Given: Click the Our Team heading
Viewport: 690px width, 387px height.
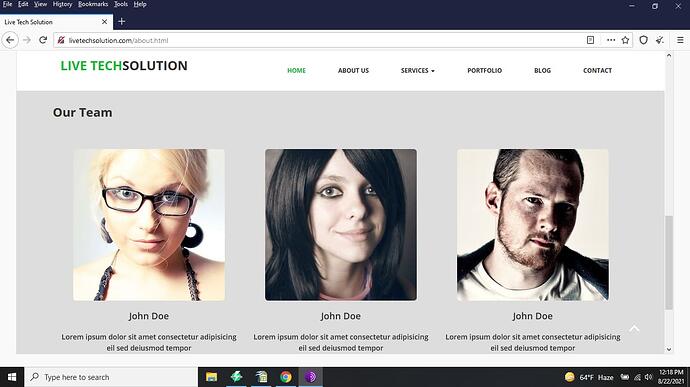Looking at the screenshot, I should point(82,113).
